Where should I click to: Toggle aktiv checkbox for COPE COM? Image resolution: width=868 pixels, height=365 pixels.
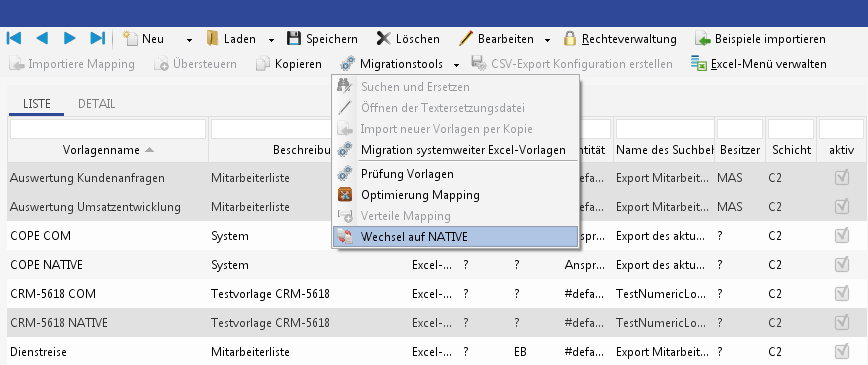point(842,235)
